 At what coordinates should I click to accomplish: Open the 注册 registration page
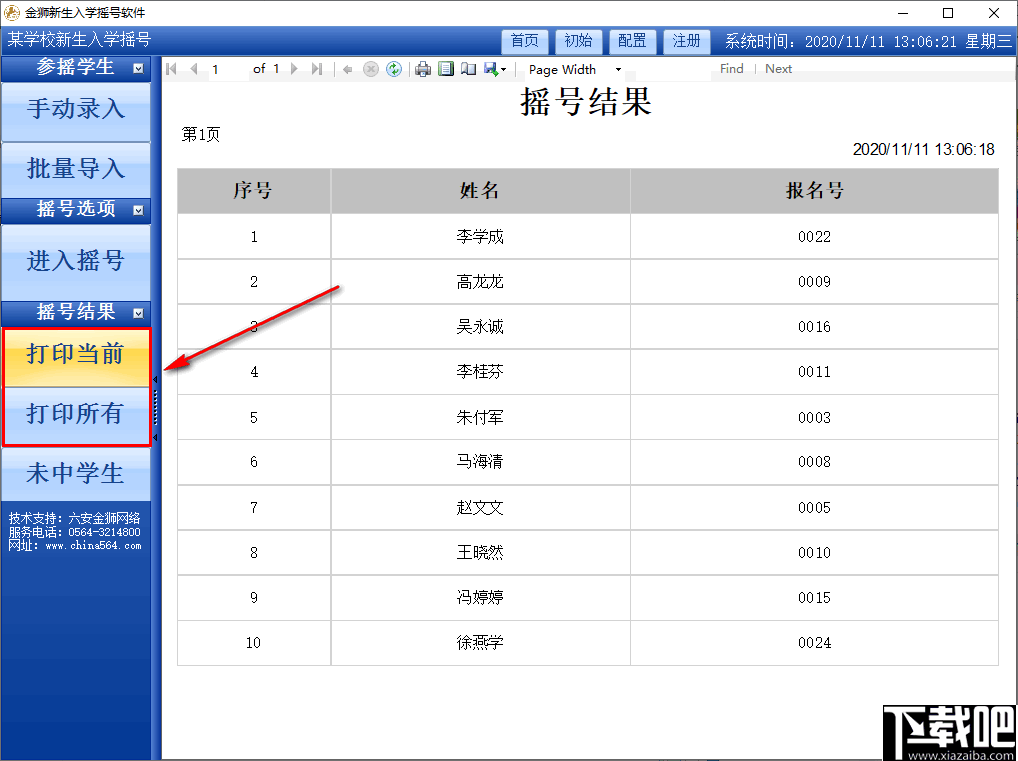coord(686,41)
